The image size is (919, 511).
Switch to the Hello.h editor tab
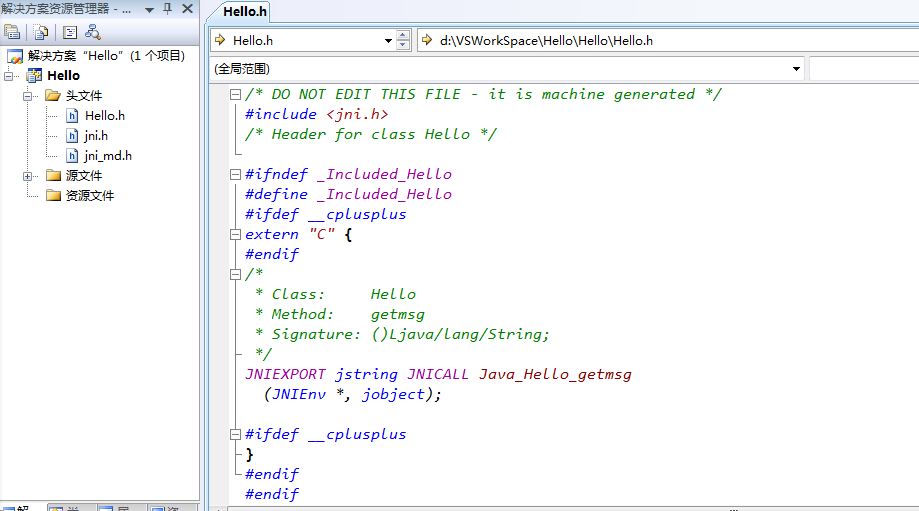(x=245, y=11)
